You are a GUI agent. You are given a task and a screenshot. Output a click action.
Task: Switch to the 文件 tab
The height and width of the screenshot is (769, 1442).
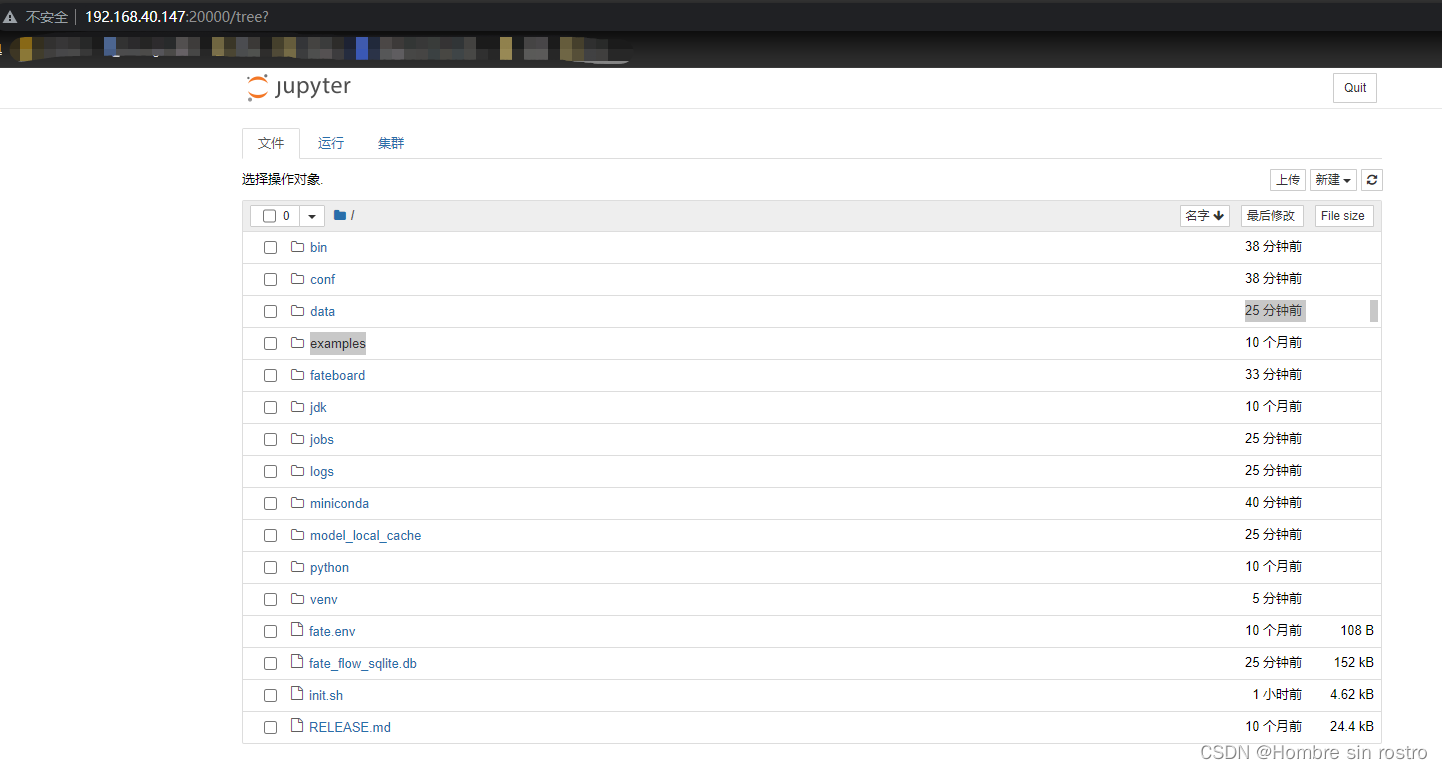271,143
